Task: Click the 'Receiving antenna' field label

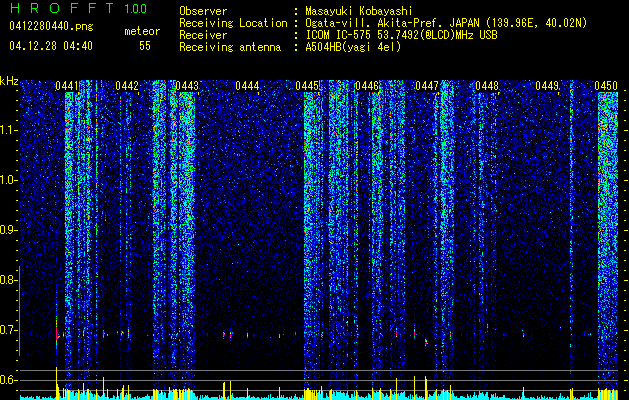Action: coord(230,47)
